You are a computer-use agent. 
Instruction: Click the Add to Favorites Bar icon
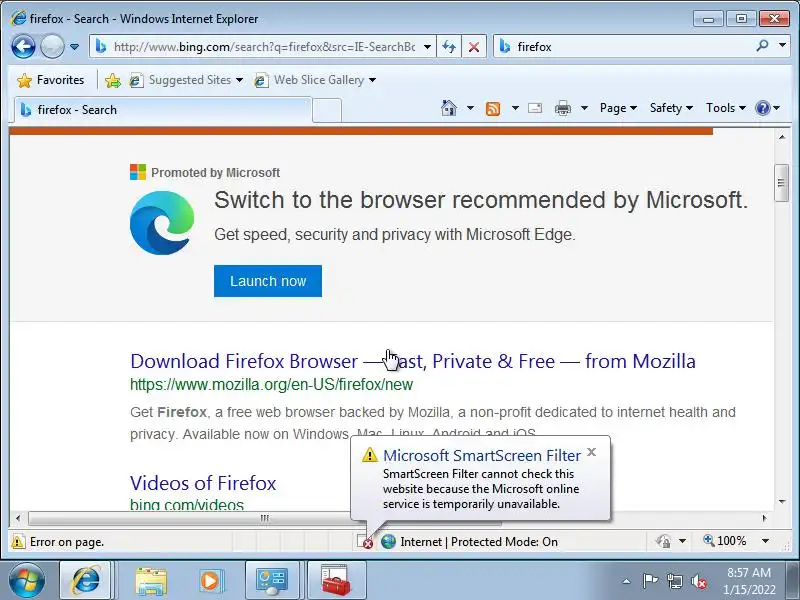(113, 80)
